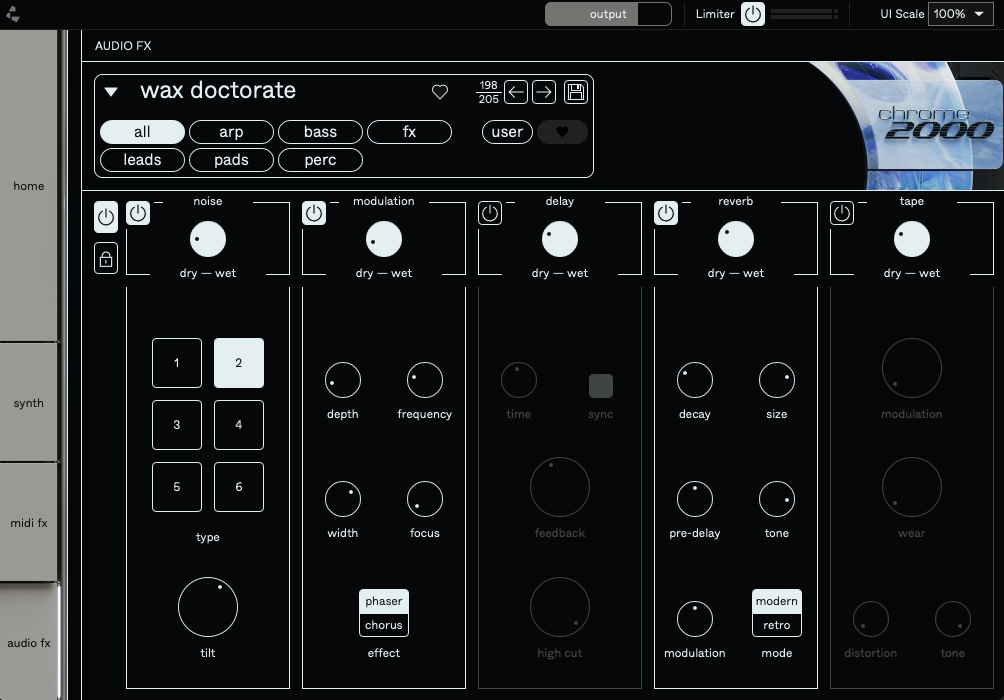Click the modulation depth knob
The width and height of the screenshot is (1004, 700).
pyautogui.click(x=343, y=380)
